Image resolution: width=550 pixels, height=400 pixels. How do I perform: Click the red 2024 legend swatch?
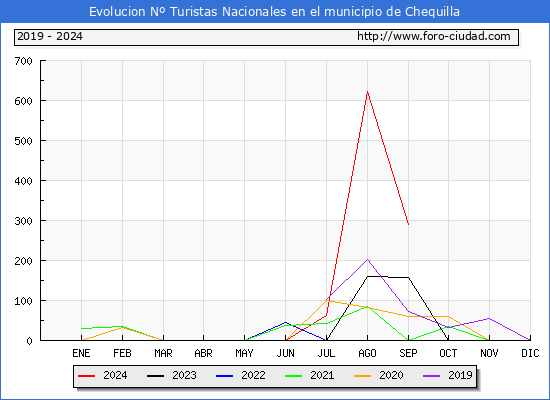(x=86, y=376)
